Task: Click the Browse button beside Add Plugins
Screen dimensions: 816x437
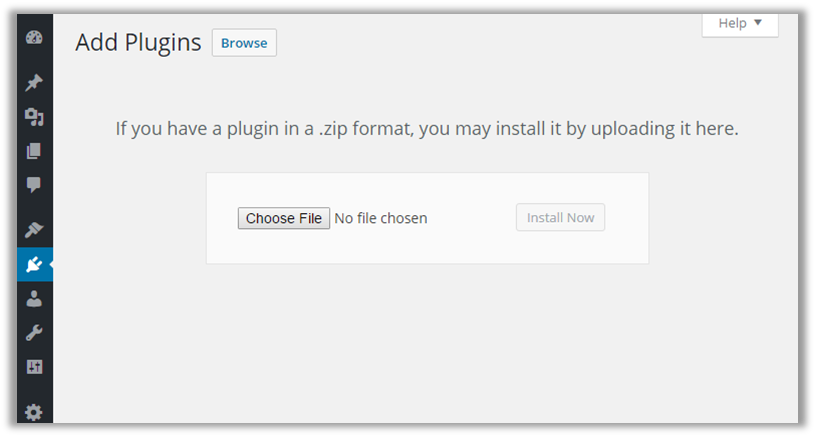Action: [x=244, y=43]
